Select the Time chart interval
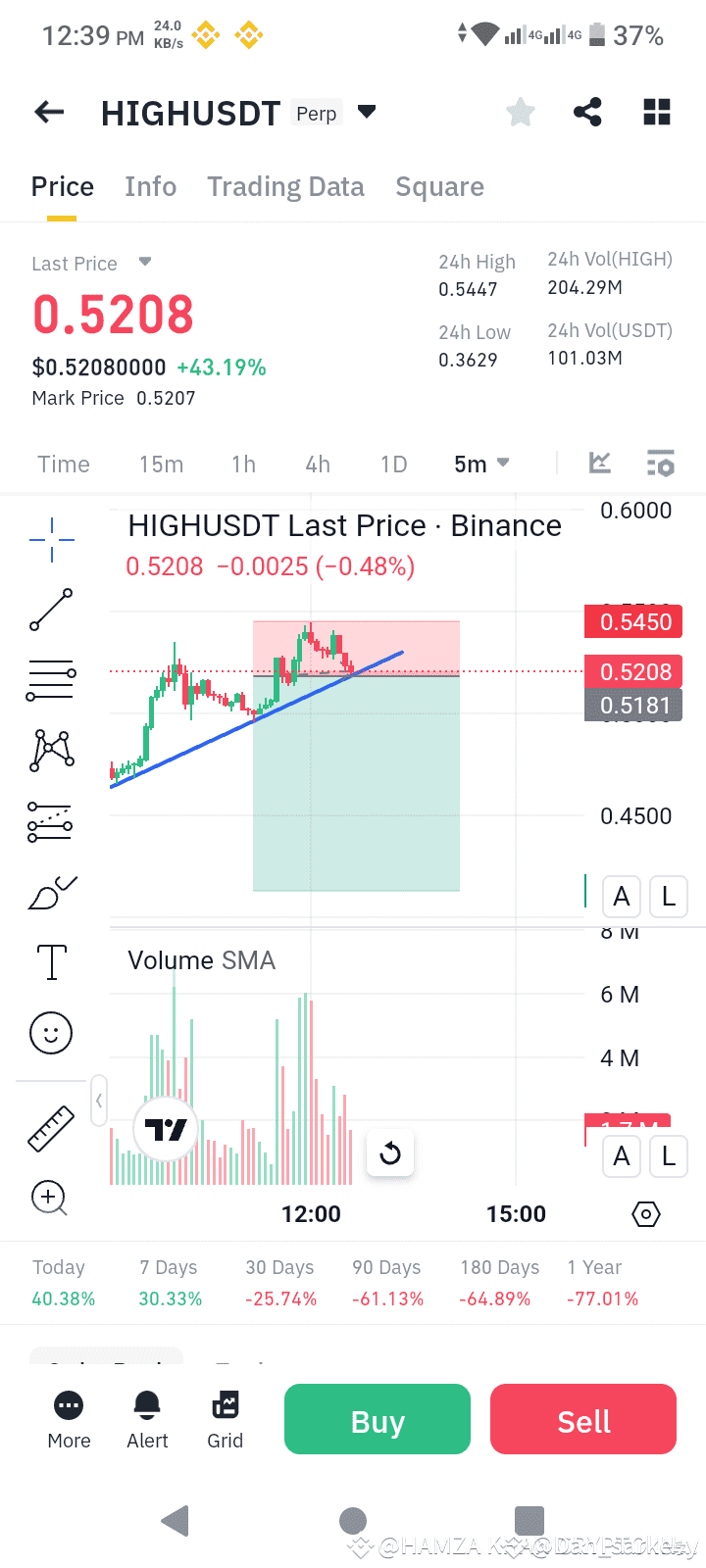706x1568 pixels. tap(64, 465)
